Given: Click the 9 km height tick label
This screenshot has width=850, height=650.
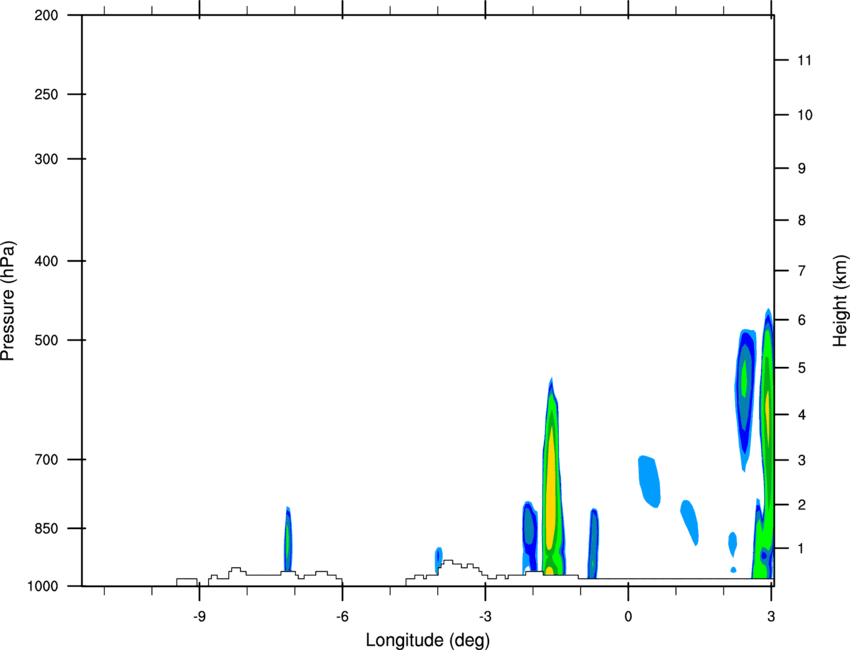Looking at the screenshot, I should tap(802, 169).
